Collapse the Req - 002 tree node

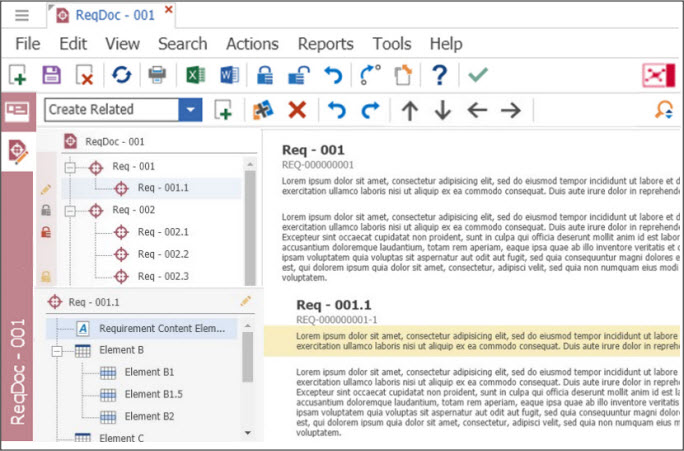pyautogui.click(x=71, y=211)
